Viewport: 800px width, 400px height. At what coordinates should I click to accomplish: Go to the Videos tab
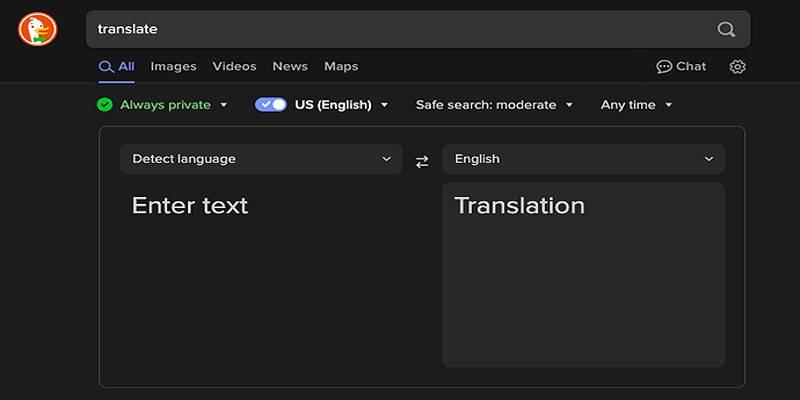[234, 67]
